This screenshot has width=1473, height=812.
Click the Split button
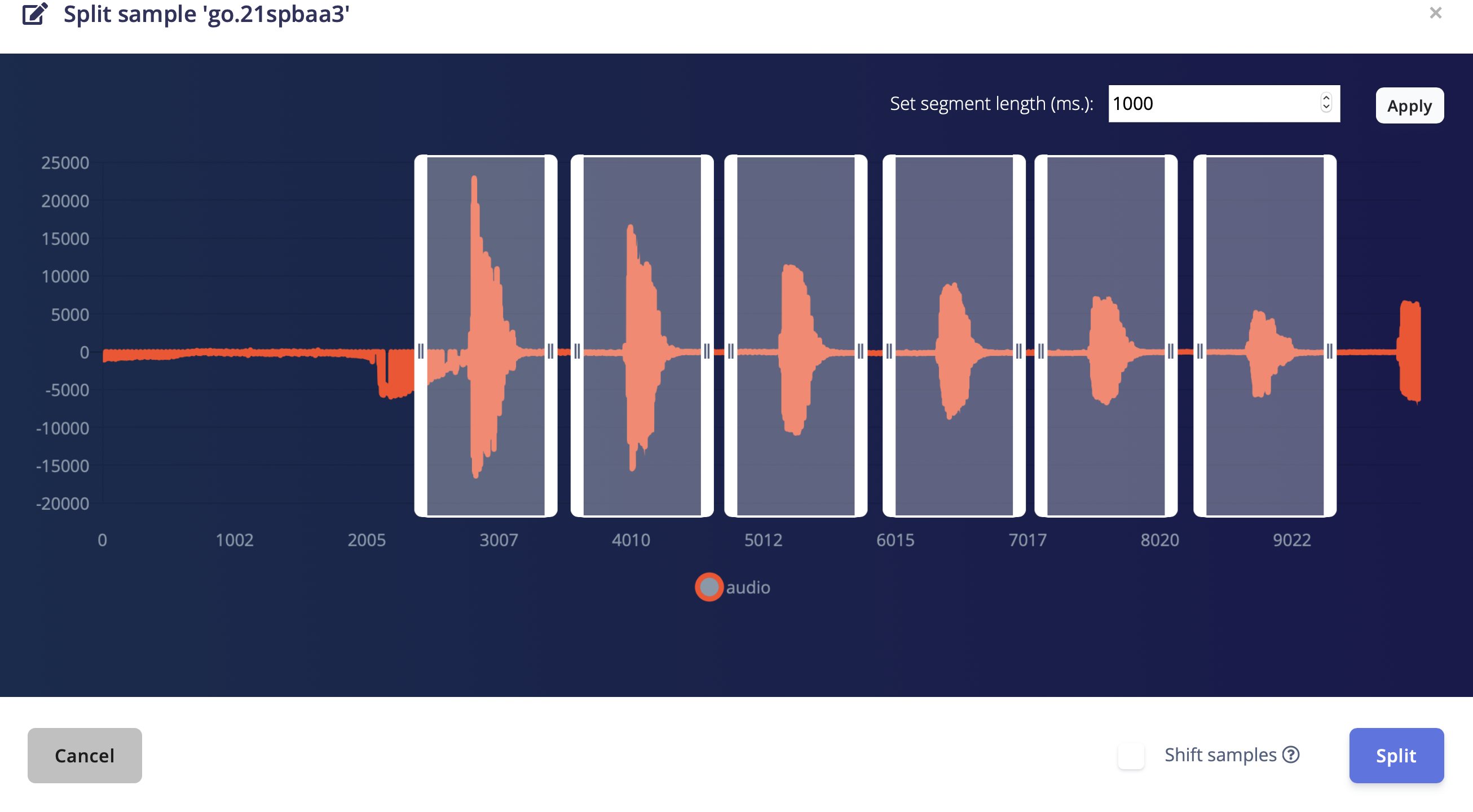coord(1396,756)
